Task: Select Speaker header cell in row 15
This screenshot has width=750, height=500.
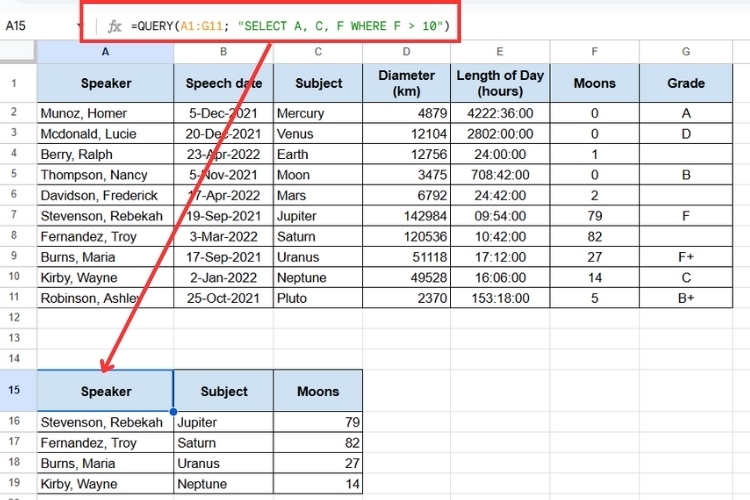Action: point(105,391)
